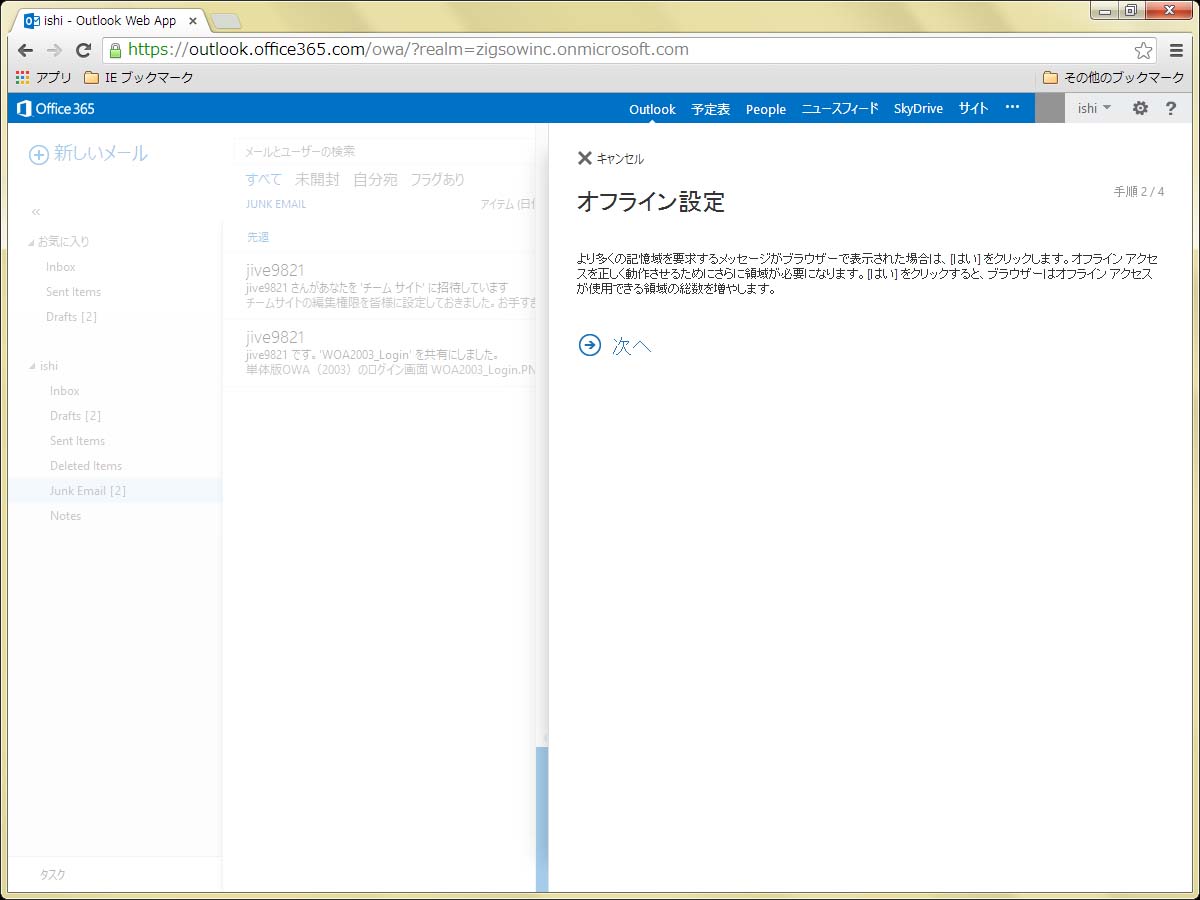
Task: Reload the page with refresh icon
Action: click(84, 50)
